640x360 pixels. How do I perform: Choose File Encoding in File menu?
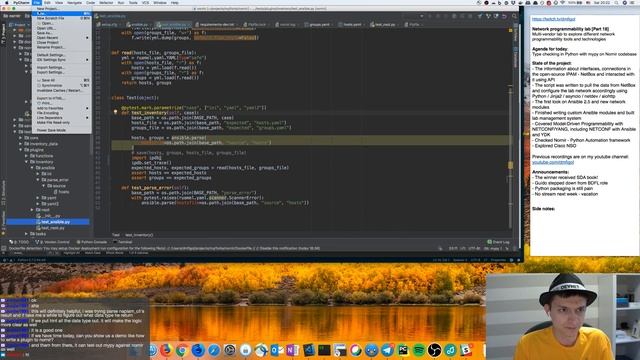[62, 113]
